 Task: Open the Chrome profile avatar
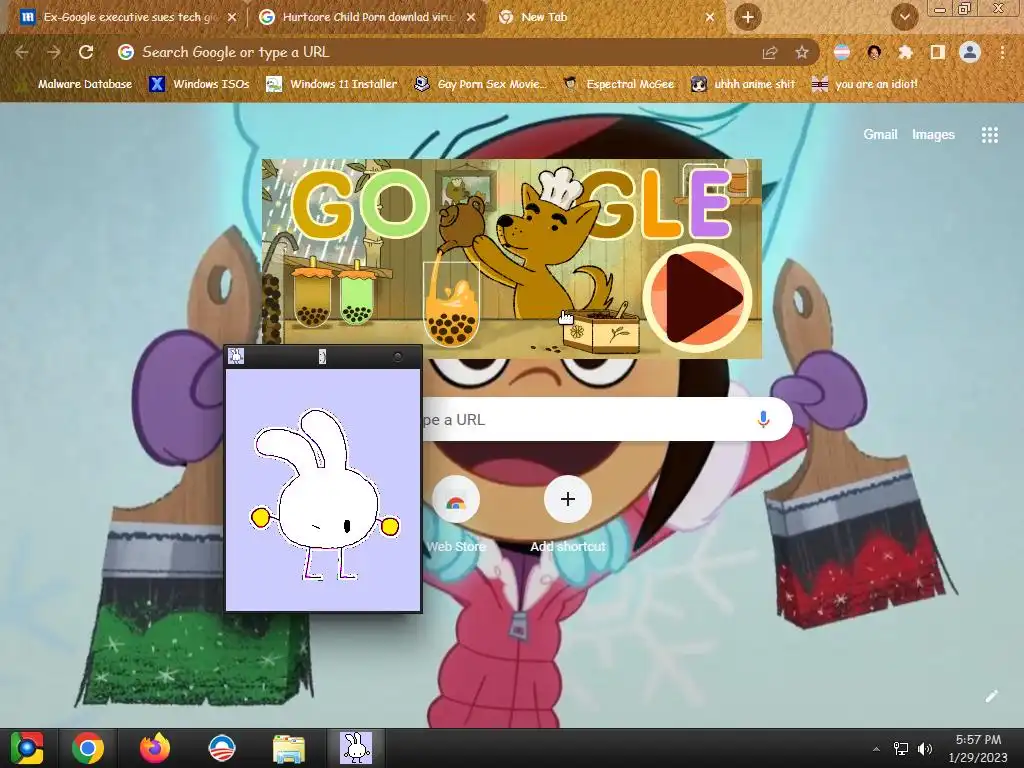[970, 52]
